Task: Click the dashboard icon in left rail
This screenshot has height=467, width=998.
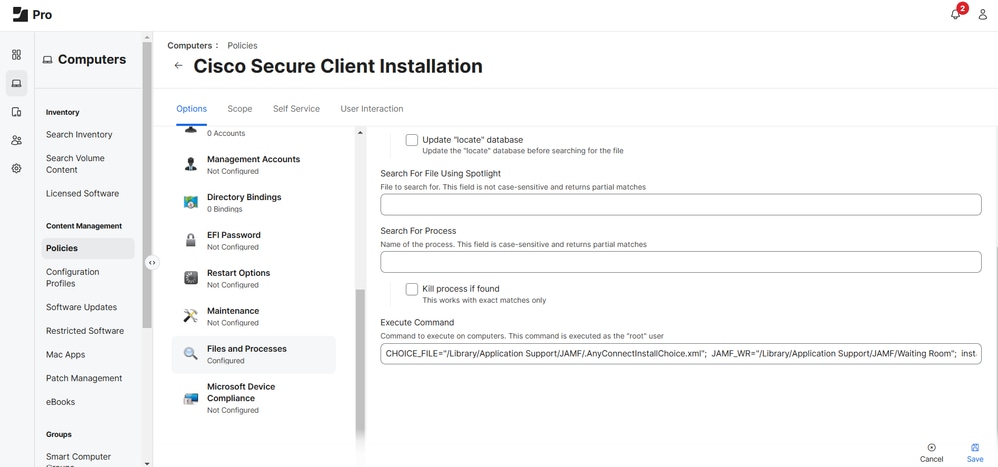Action: click(x=16, y=55)
